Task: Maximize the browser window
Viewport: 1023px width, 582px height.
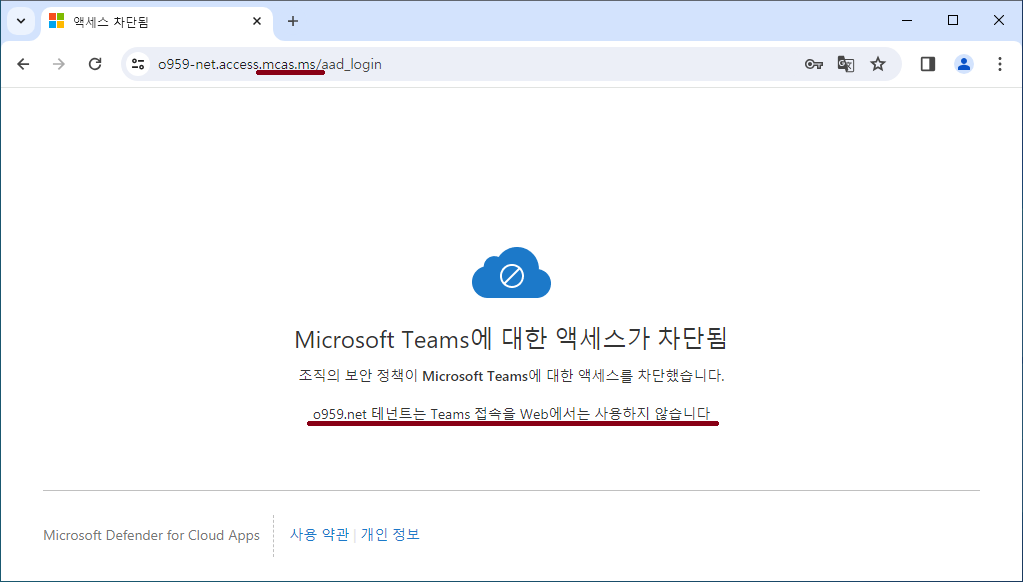Action: pos(953,21)
